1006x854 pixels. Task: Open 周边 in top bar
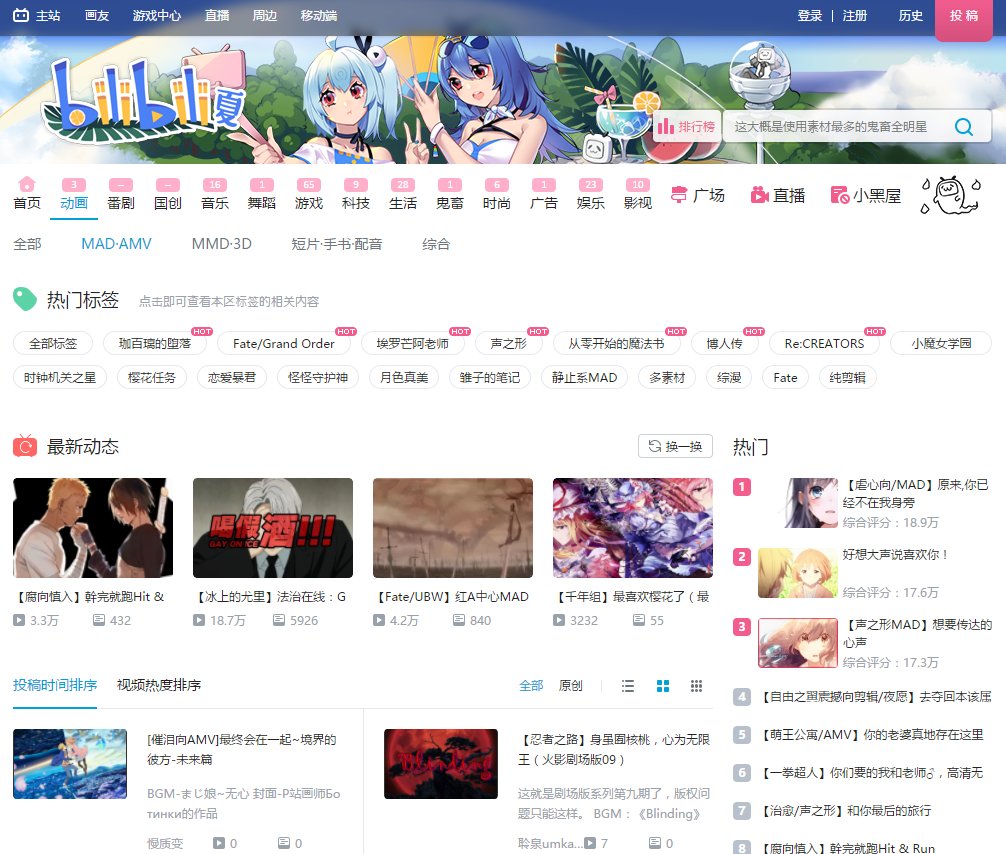tap(264, 15)
